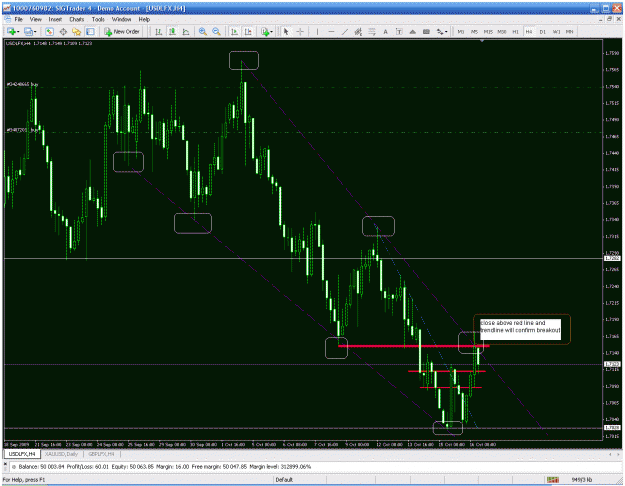Screen dimensions: 625x486
Task: Click the Default profile in status bar
Action: [284, 480]
